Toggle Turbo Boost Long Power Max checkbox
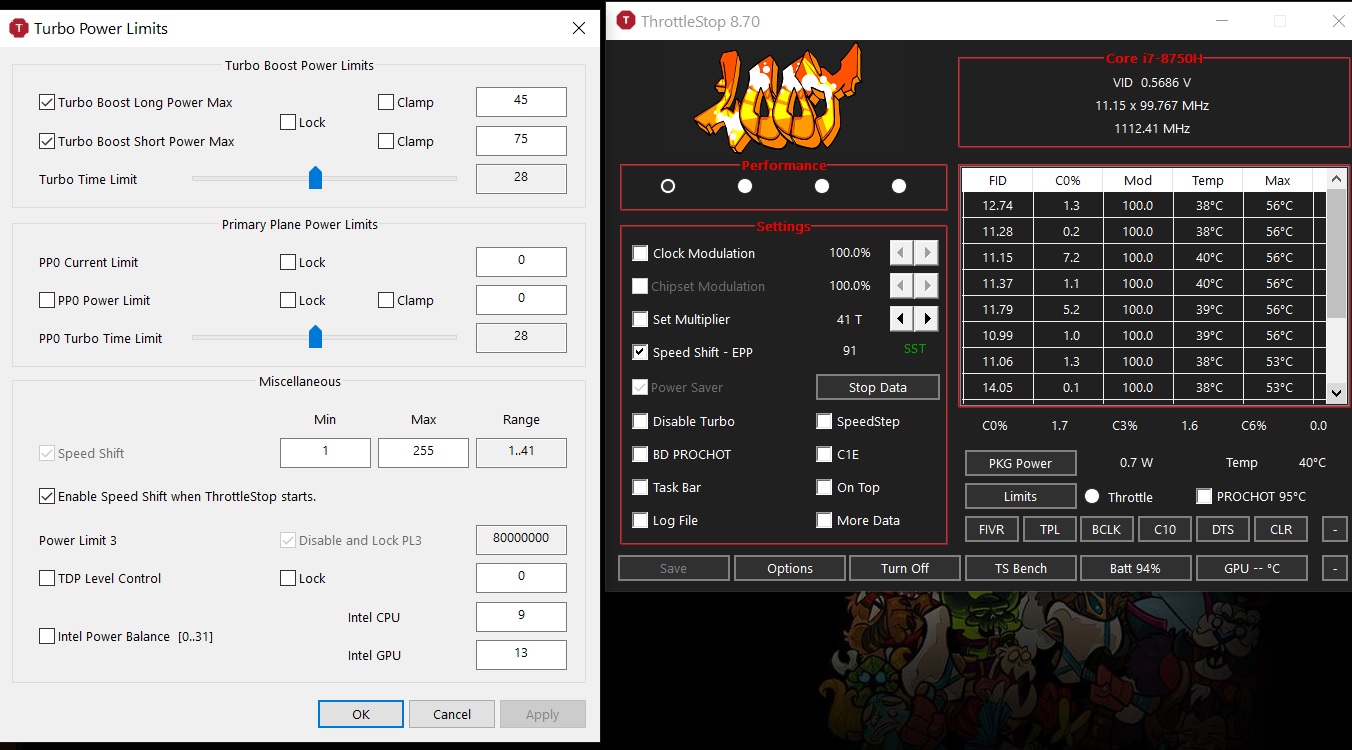 [x=47, y=102]
